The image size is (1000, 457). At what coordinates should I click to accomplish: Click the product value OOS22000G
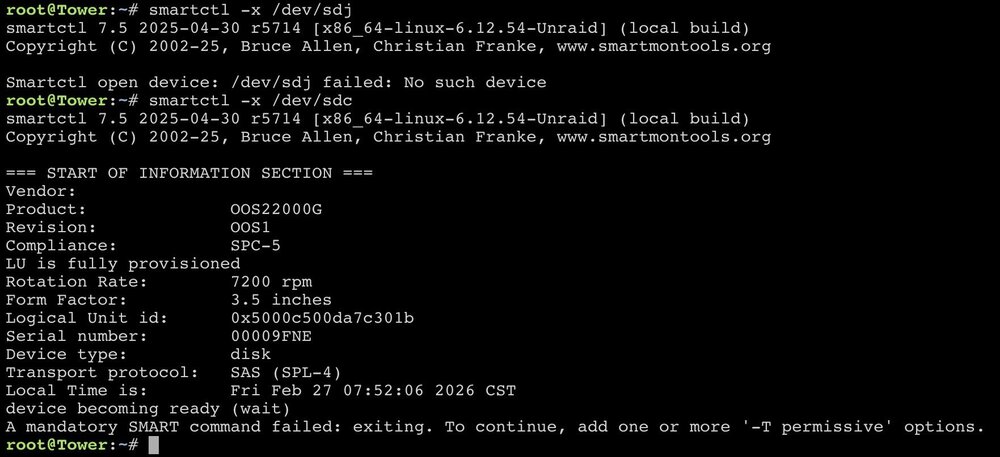(276, 209)
